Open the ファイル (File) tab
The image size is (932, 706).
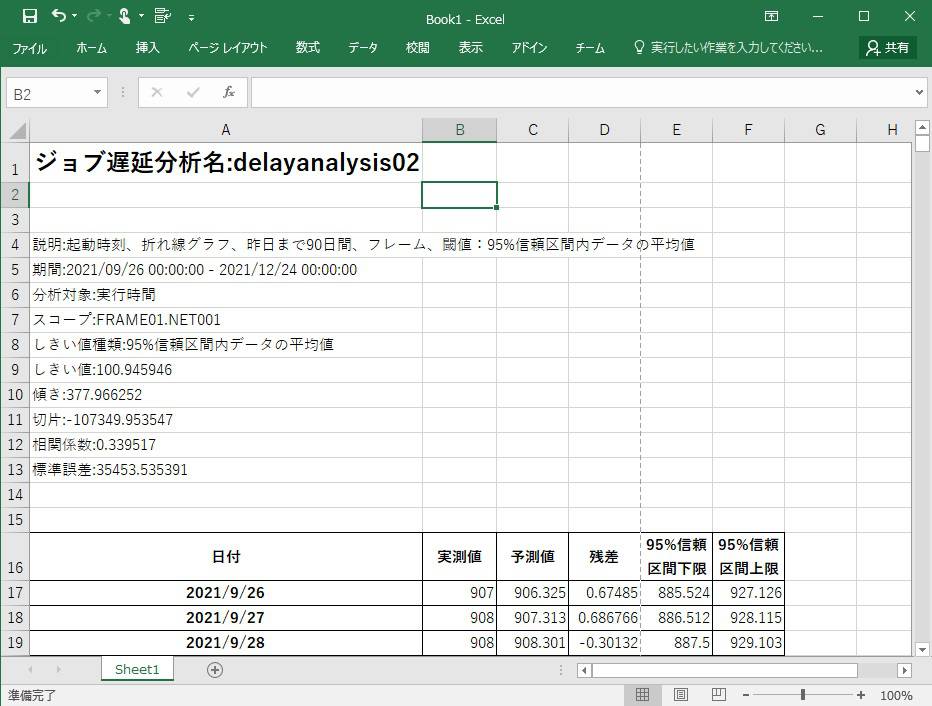(30, 48)
